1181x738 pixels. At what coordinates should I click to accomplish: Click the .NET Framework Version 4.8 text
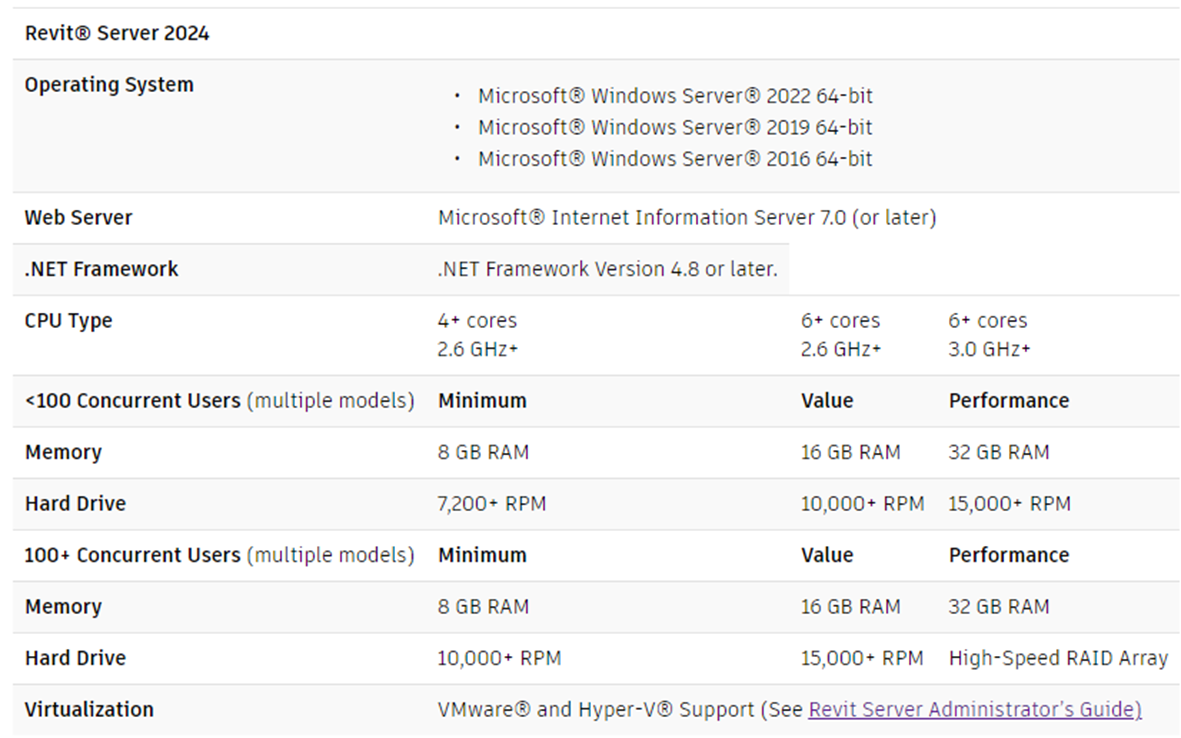[607, 269]
